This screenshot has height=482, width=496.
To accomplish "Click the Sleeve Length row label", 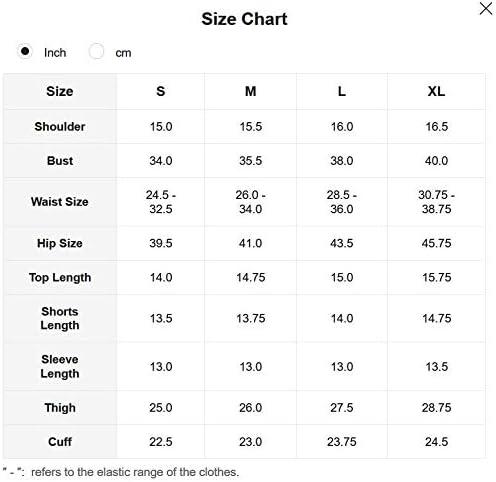I will 60,367.
